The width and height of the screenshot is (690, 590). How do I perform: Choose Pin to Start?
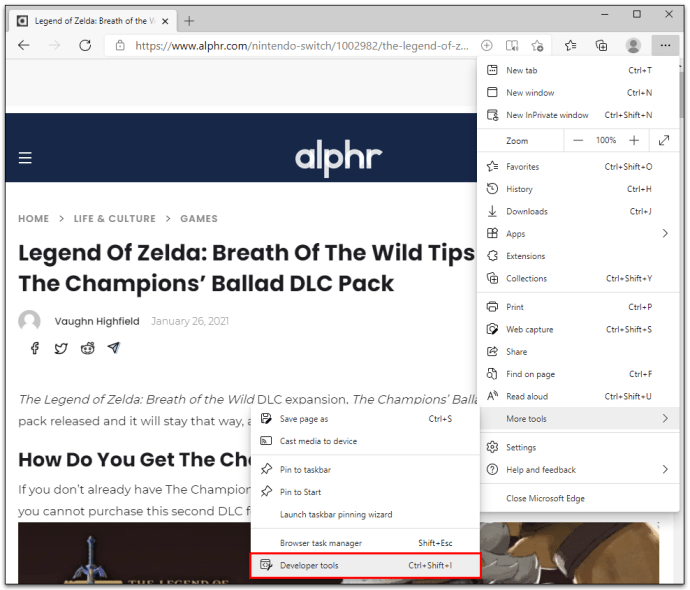coord(365,492)
